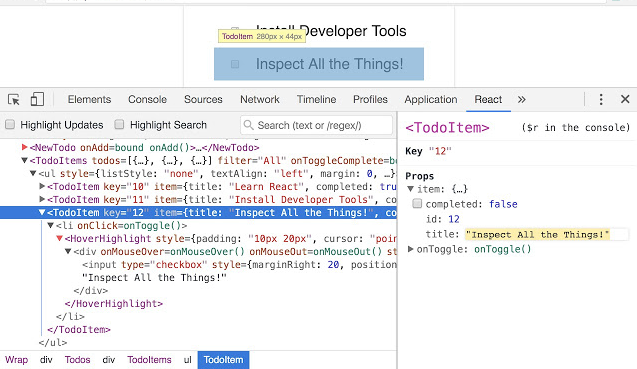
Task: Switch to the Network tab
Action: pyautogui.click(x=260, y=100)
